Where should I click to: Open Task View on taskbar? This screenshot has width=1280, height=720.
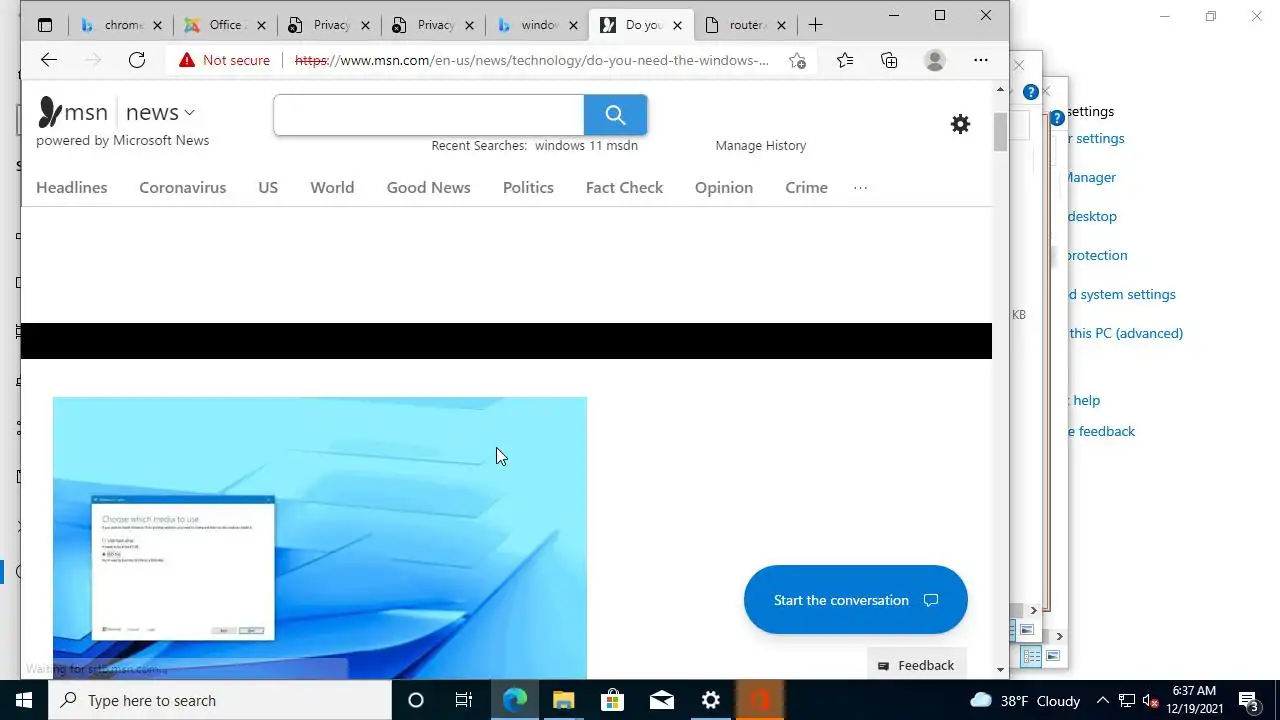(x=464, y=700)
